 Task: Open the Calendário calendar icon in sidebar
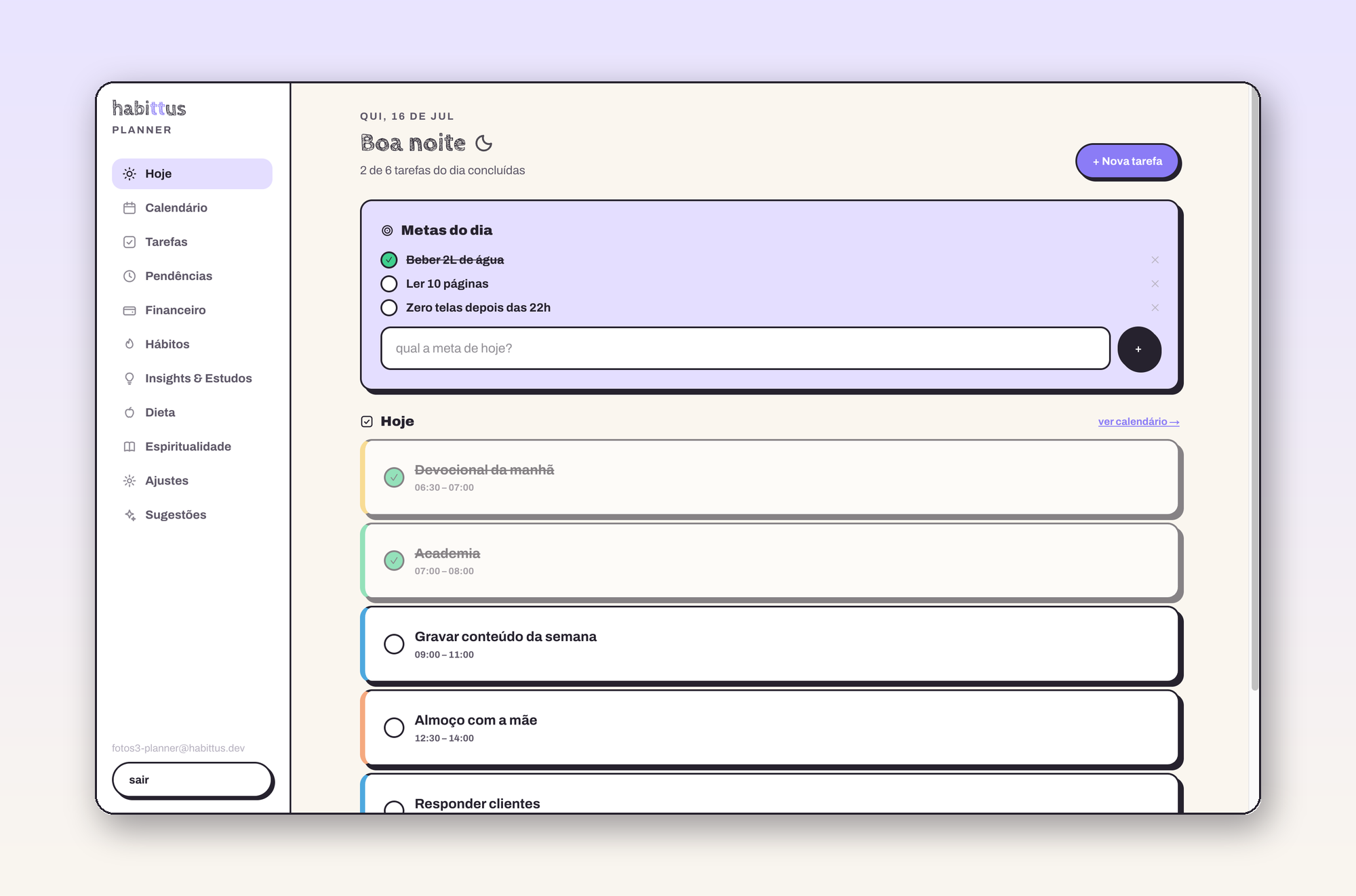click(x=129, y=208)
